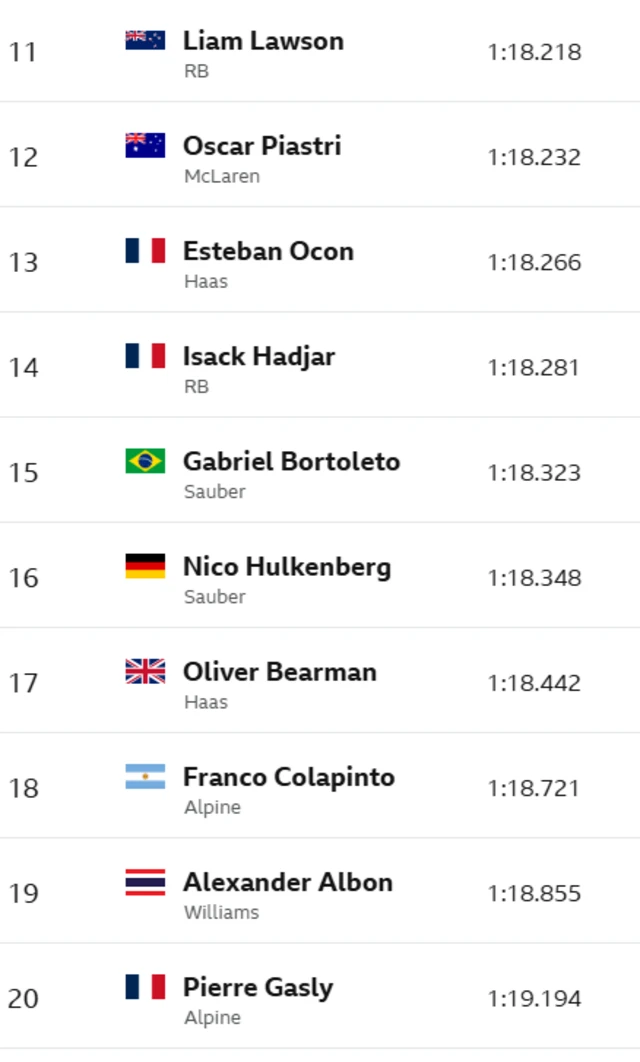Click the British flag beside Oliver Bearman
640x1062 pixels.
tap(145, 671)
